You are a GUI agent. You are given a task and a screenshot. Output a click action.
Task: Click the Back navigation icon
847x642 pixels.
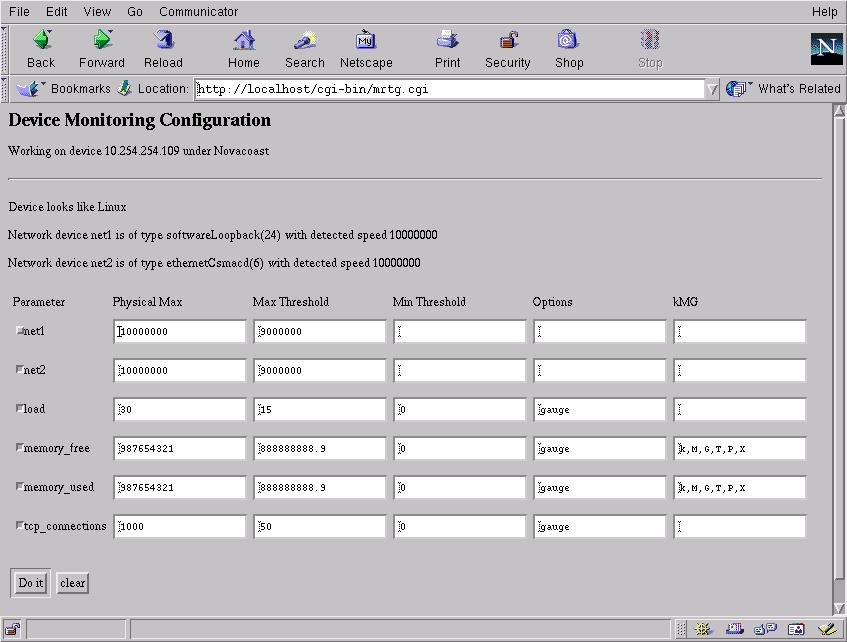pos(41,41)
